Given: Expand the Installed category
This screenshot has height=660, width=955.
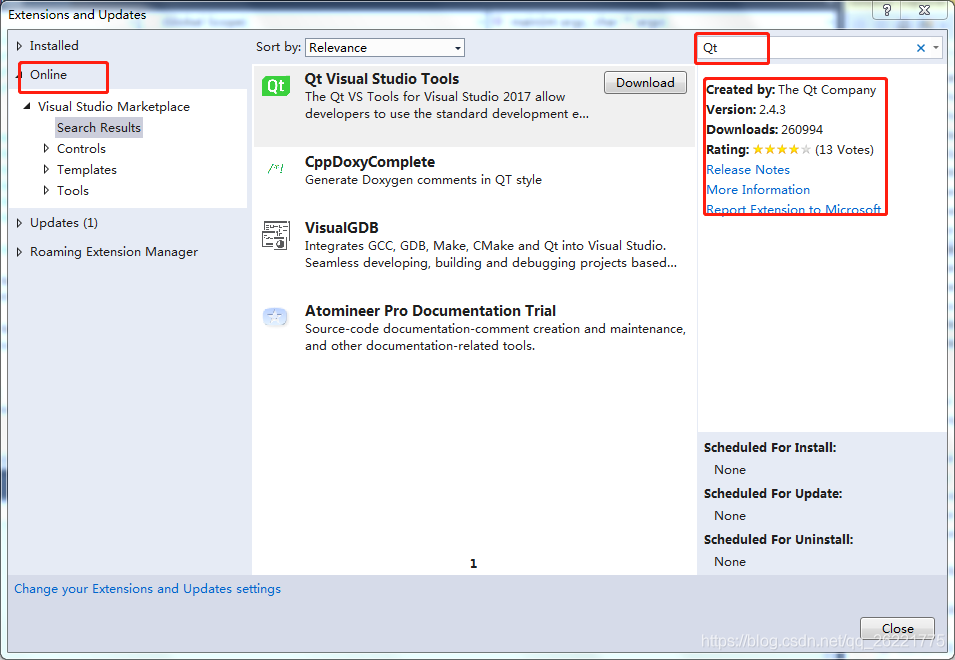Looking at the screenshot, I should [19, 46].
